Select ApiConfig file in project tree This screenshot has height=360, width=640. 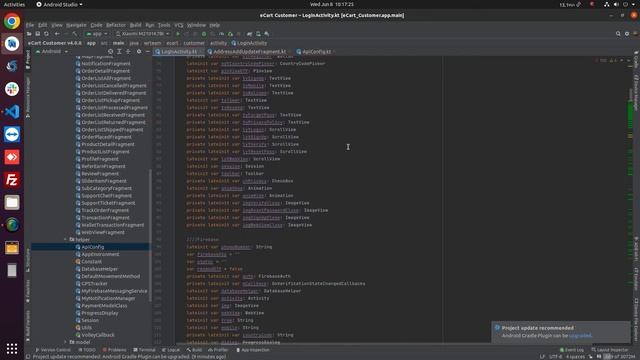pos(93,247)
